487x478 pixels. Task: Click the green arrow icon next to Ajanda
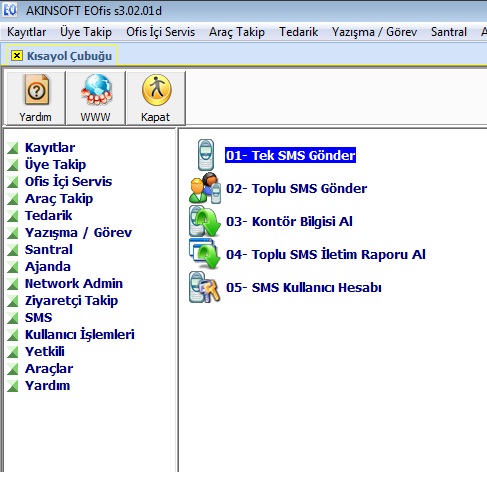tap(13, 267)
